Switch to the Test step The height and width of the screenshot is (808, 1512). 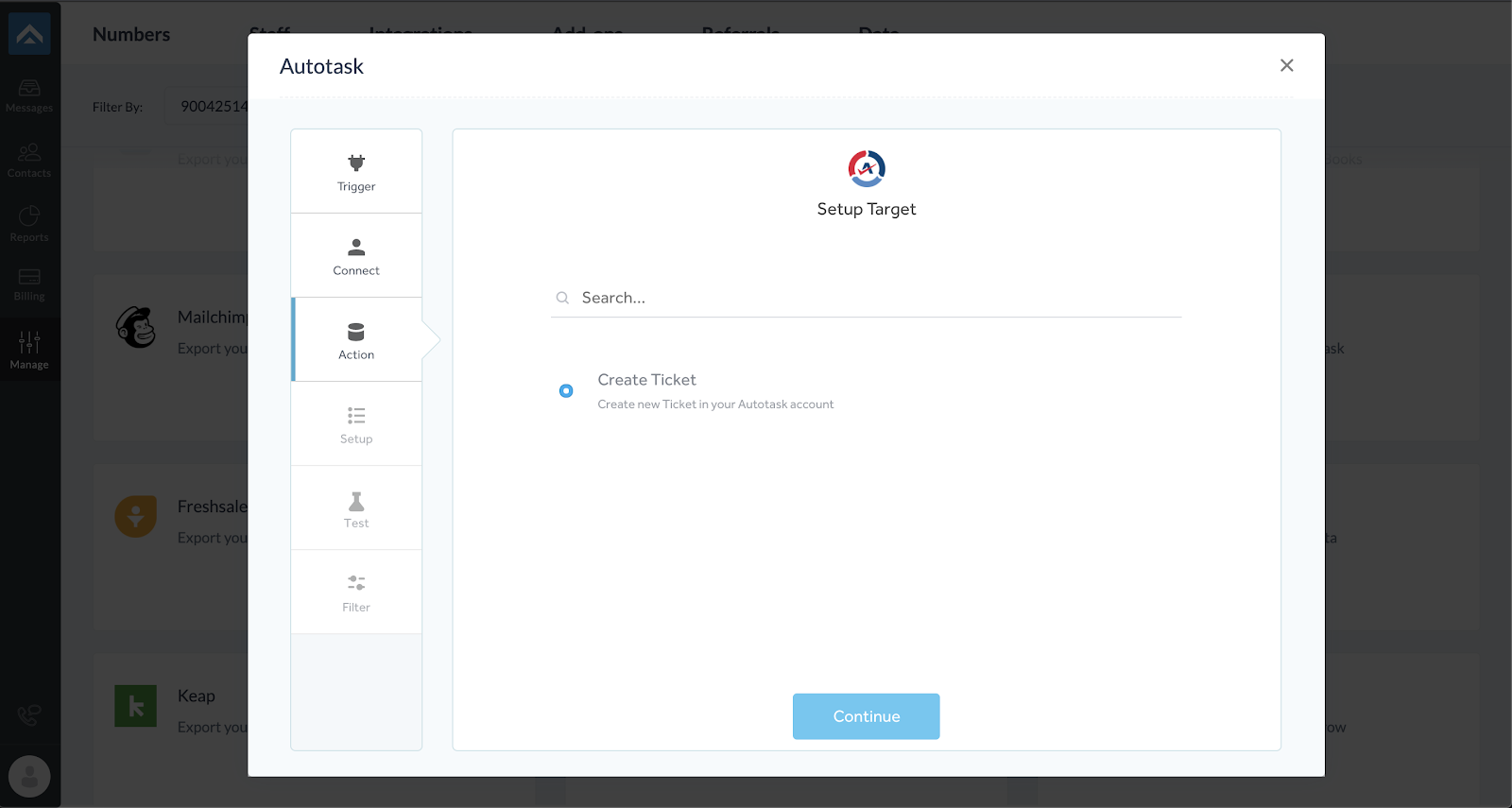[x=356, y=507]
